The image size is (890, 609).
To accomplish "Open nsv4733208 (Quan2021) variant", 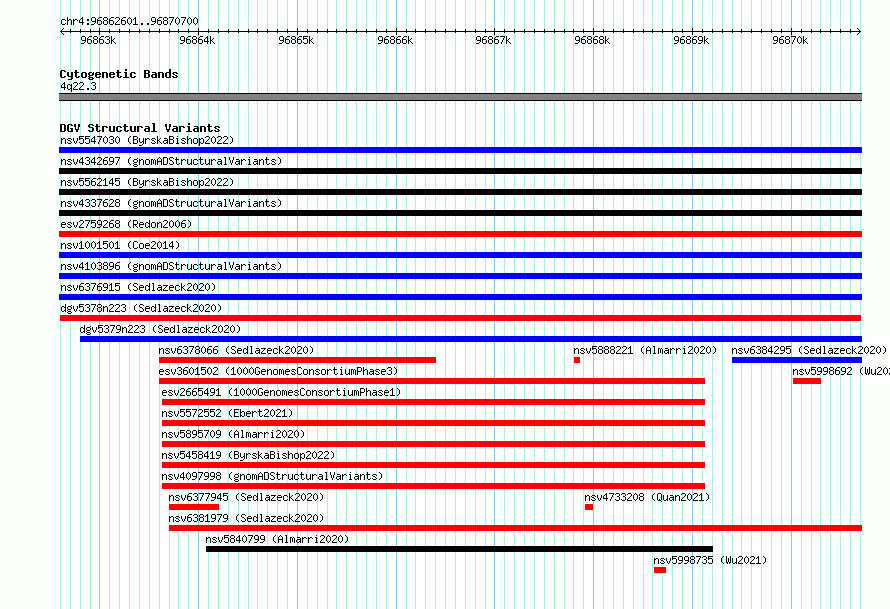I will 647,497.
